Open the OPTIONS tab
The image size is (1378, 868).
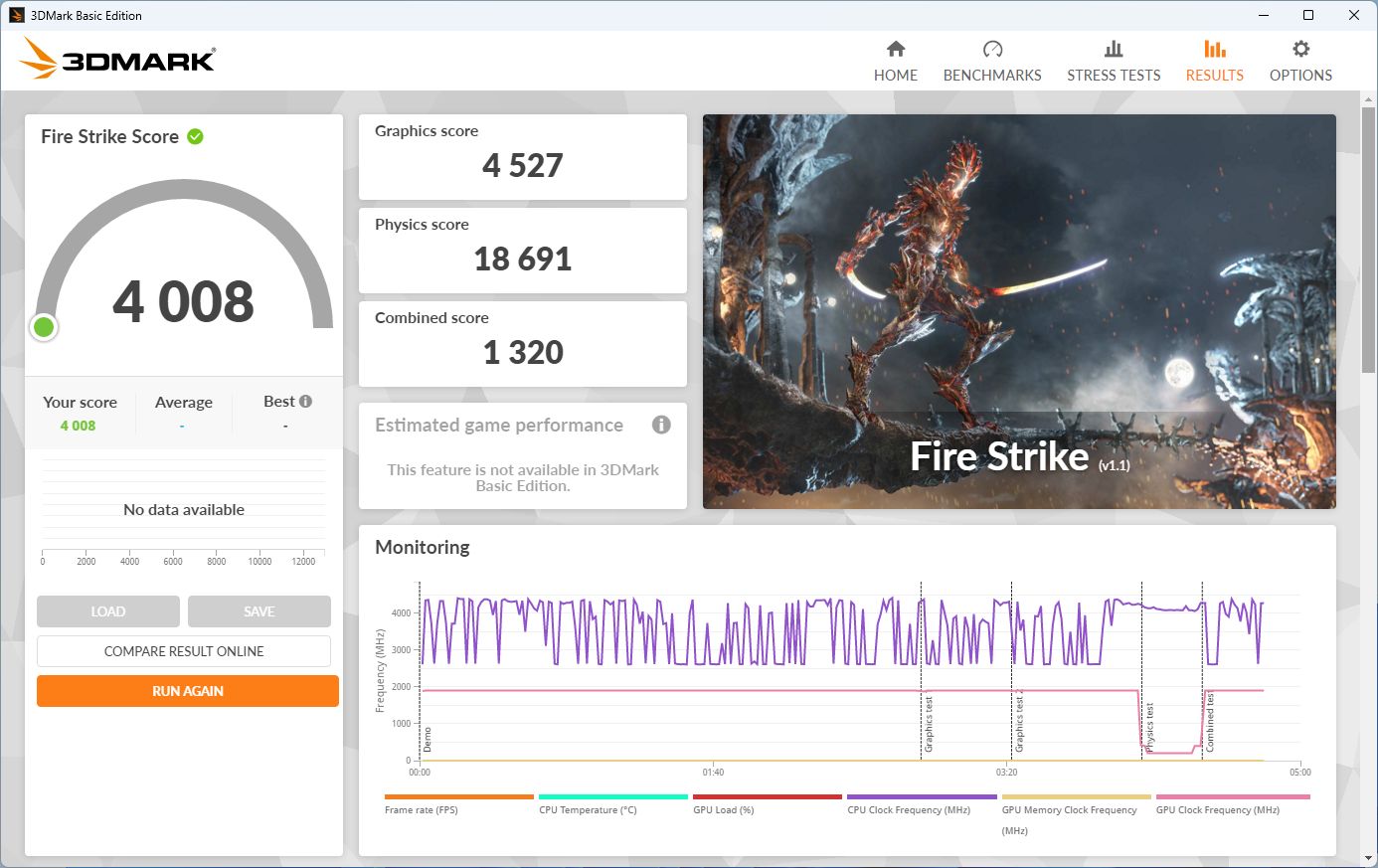point(1300,61)
